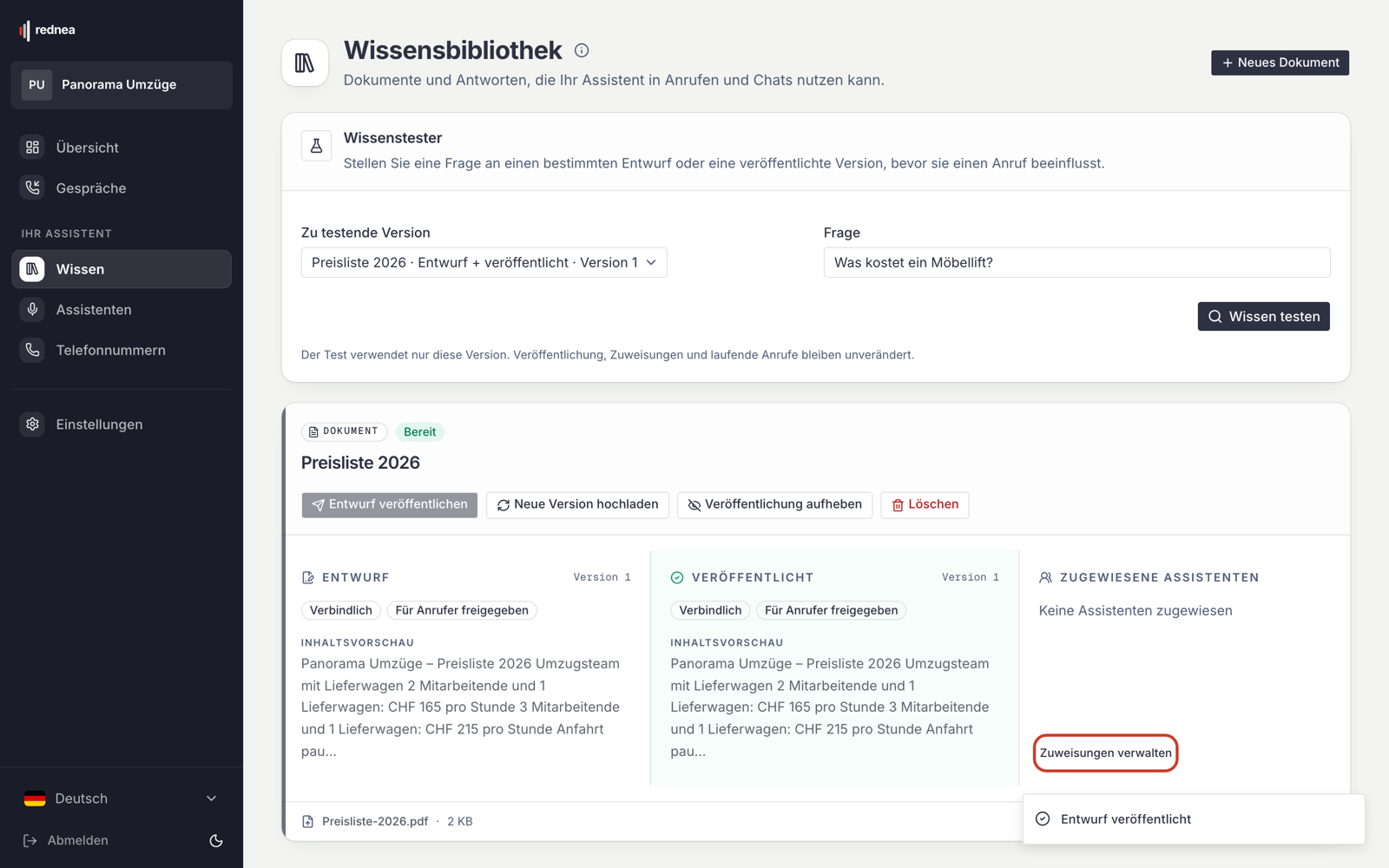Click the Entwurf Verbindlich tag
Screen dimensions: 1389x868
click(x=341, y=610)
